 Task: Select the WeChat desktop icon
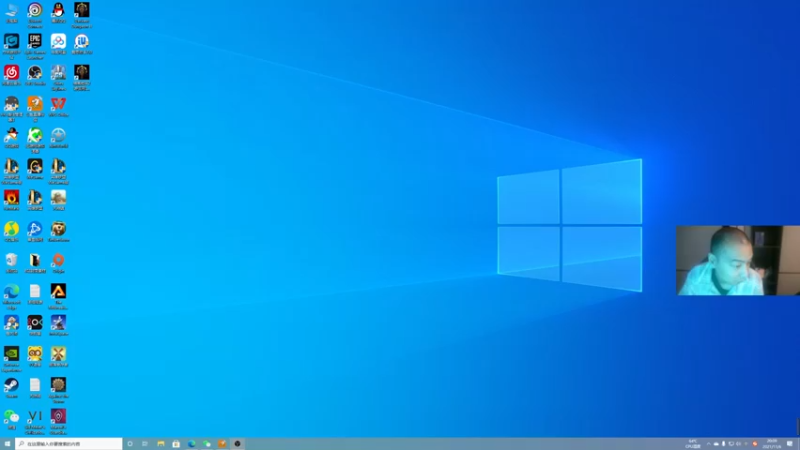(12, 419)
